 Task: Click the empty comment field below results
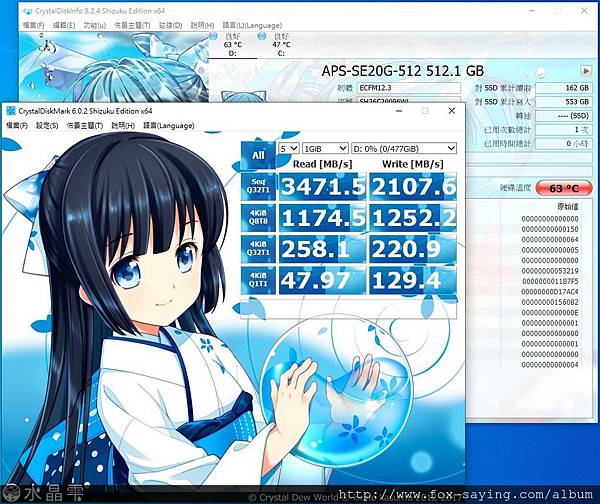(x=349, y=308)
